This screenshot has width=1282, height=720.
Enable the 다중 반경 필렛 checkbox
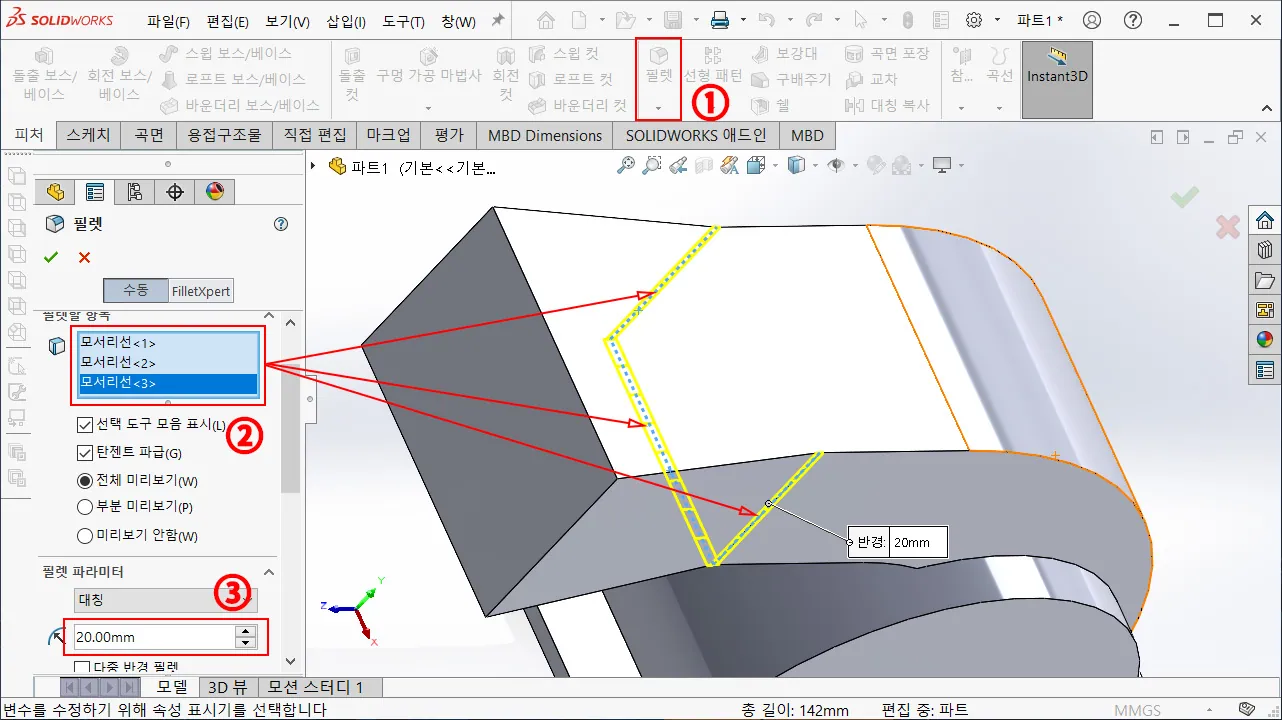(83, 666)
